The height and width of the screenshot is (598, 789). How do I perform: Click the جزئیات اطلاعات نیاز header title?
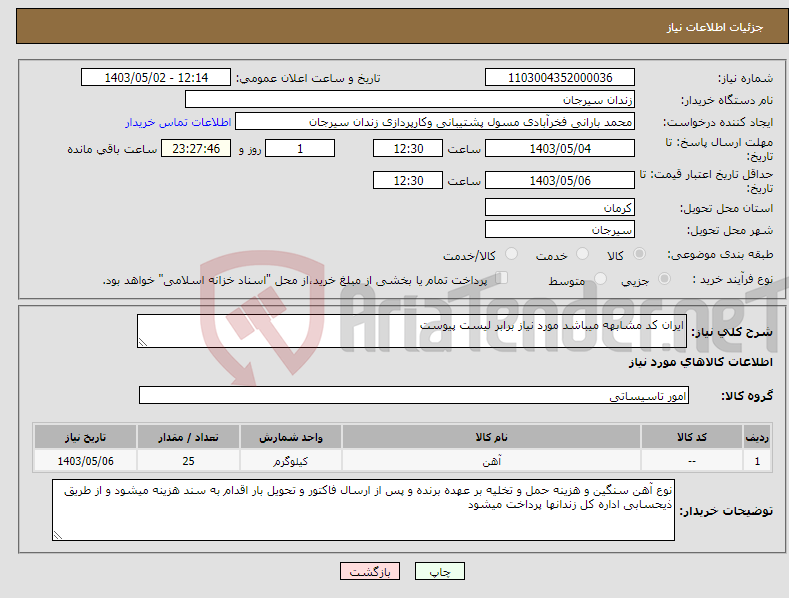pos(715,27)
